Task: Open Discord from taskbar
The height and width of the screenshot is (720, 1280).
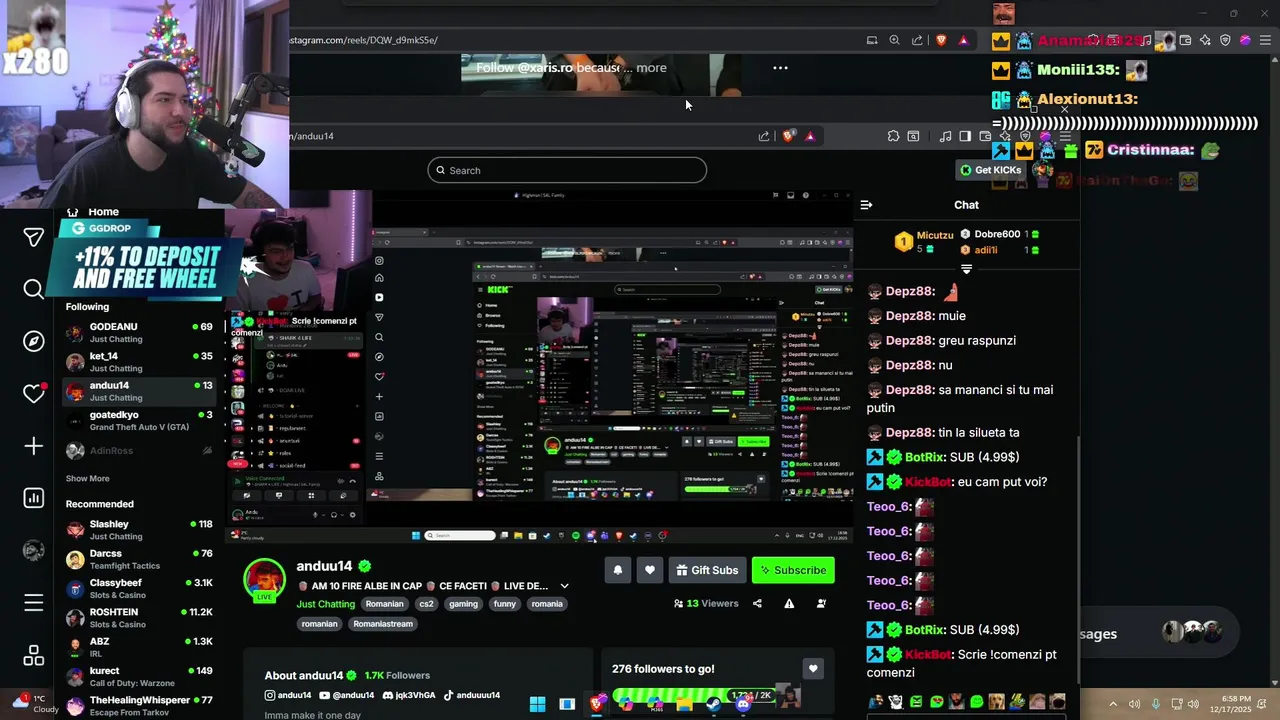Action: pyautogui.click(x=742, y=704)
